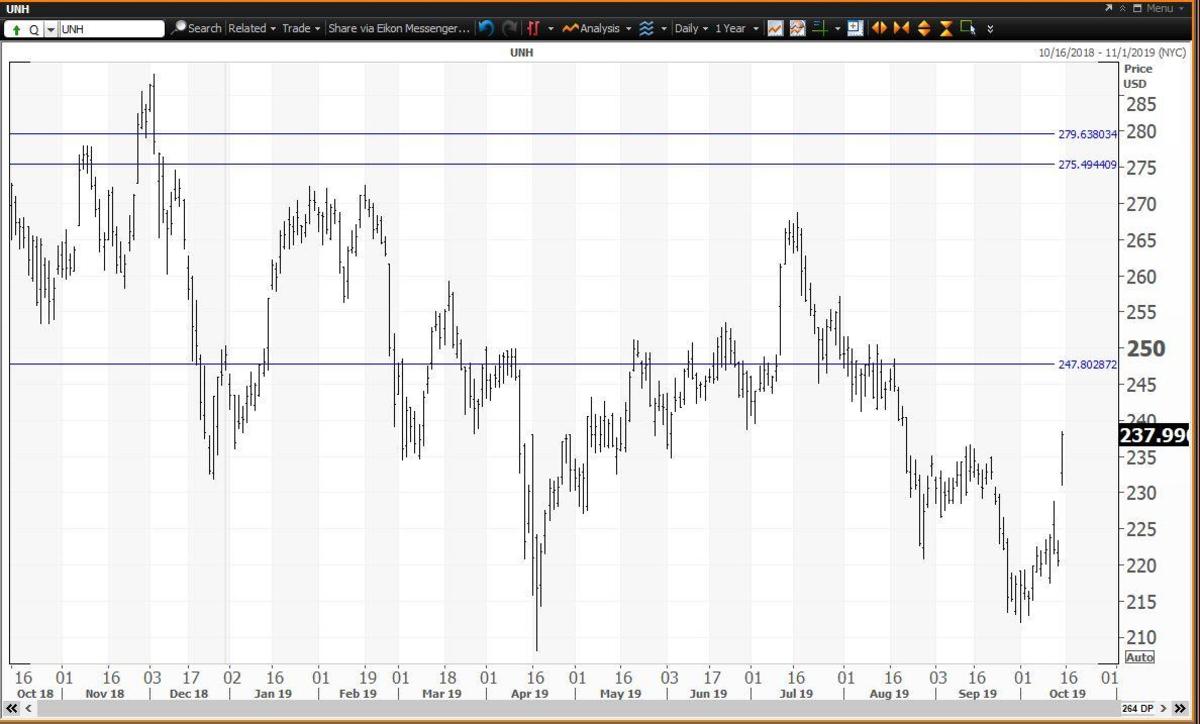This screenshot has width=1200, height=724.
Task: Click the UNH chart title label
Action: click(521, 52)
